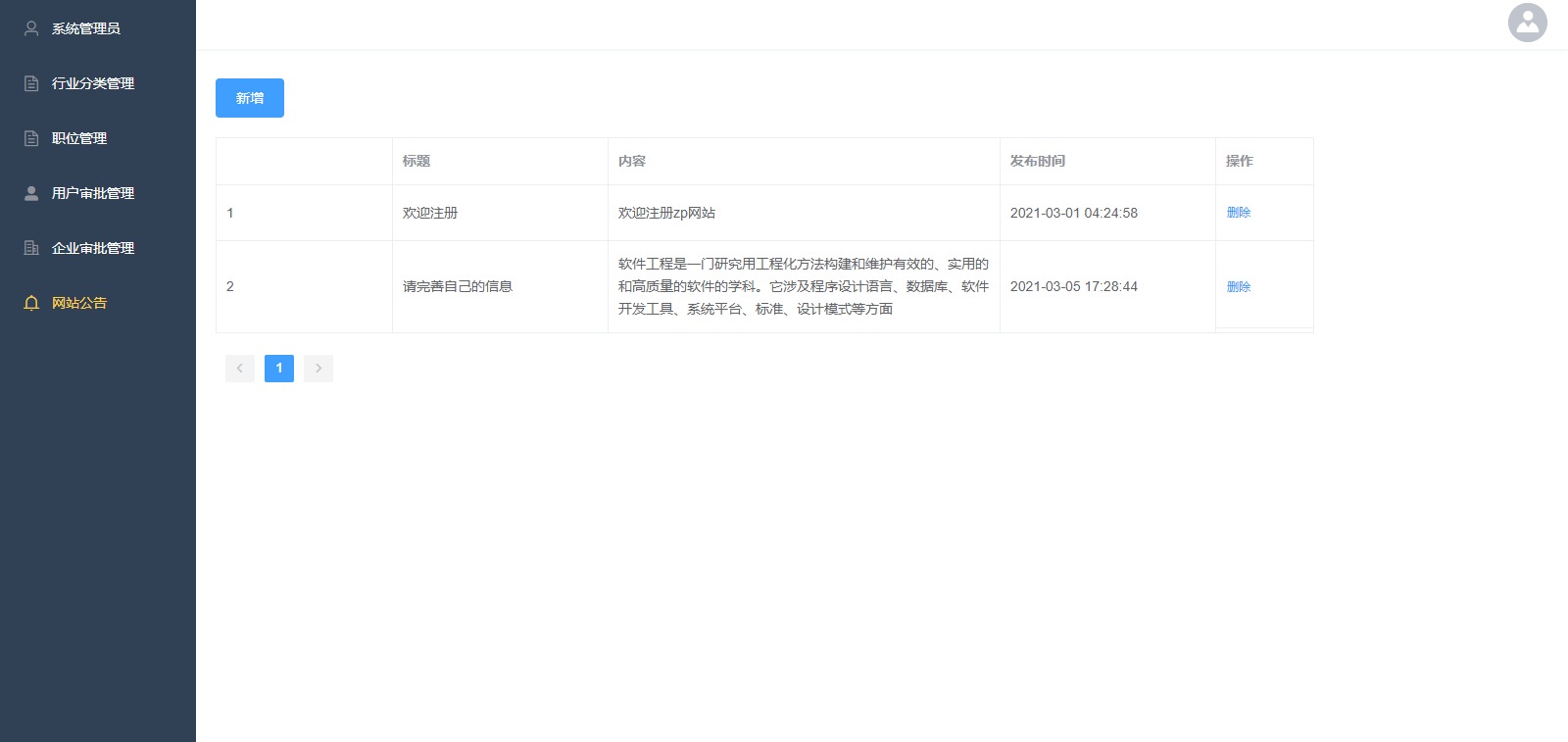The width and height of the screenshot is (1568, 742).
Task: Click the date 2021-03-05 17:28:44
Action: (x=1074, y=286)
